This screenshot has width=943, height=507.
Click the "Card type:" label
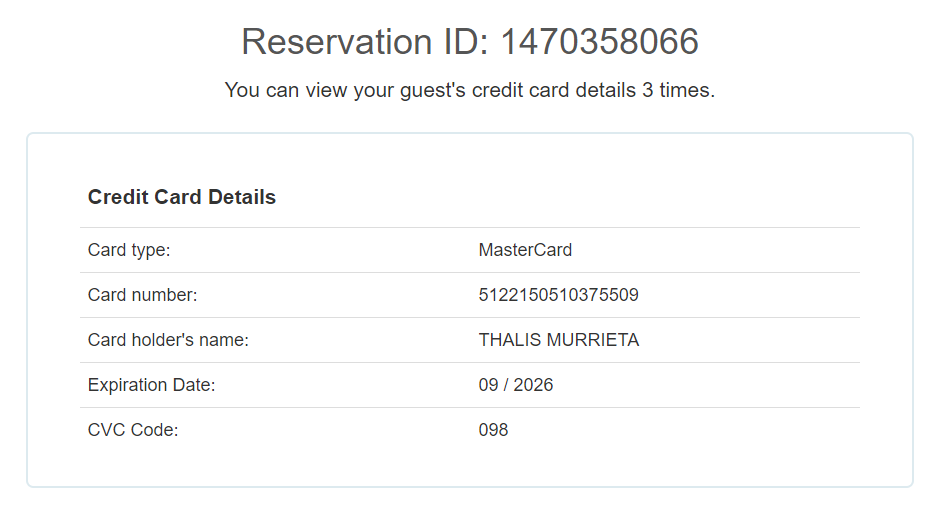coord(129,250)
